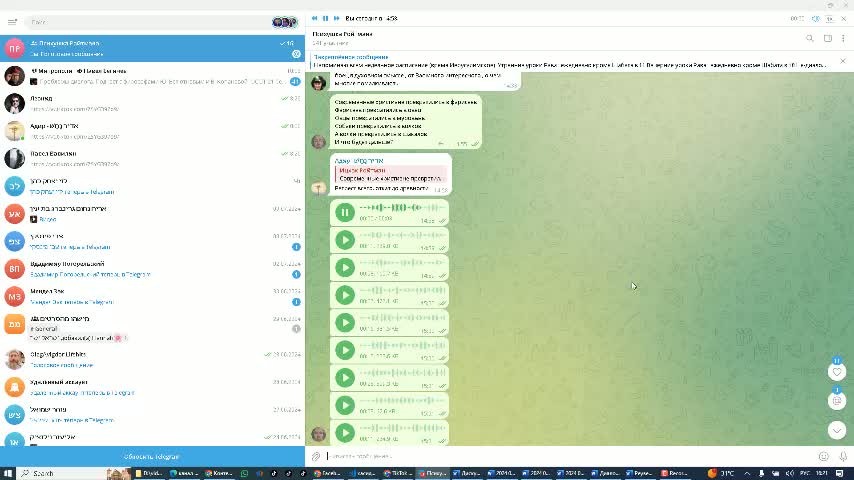
Task: Dismiss the pinned message with X
Action: 843,61
